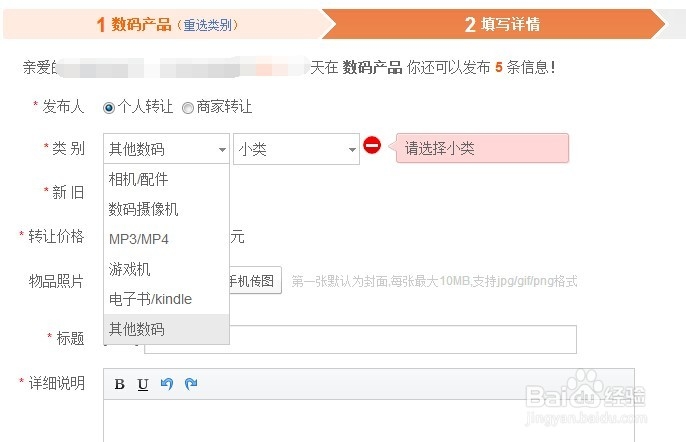686x442 pixels.
Task: Click inside the 标题 title input field
Action: click(360, 339)
